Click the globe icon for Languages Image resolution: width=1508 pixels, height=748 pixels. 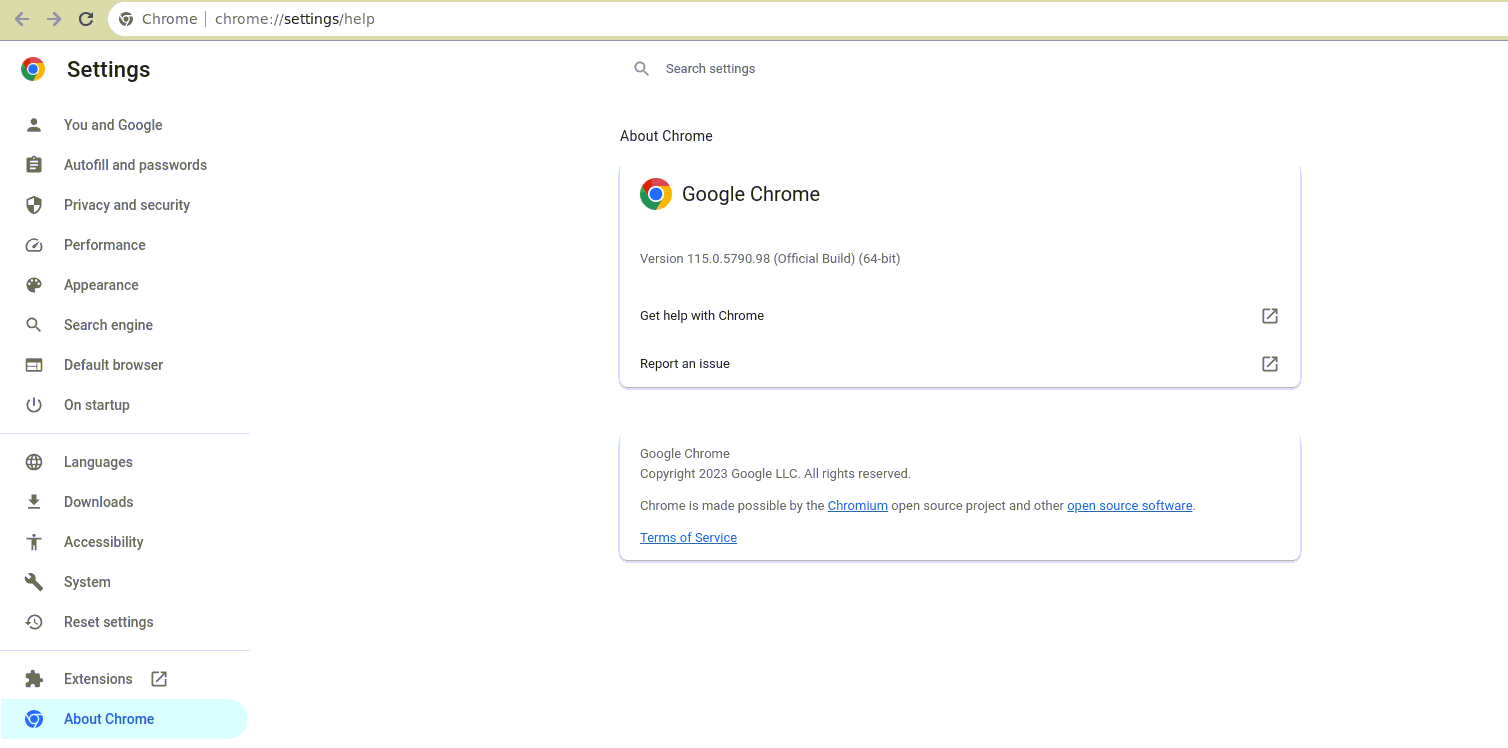tap(34, 462)
